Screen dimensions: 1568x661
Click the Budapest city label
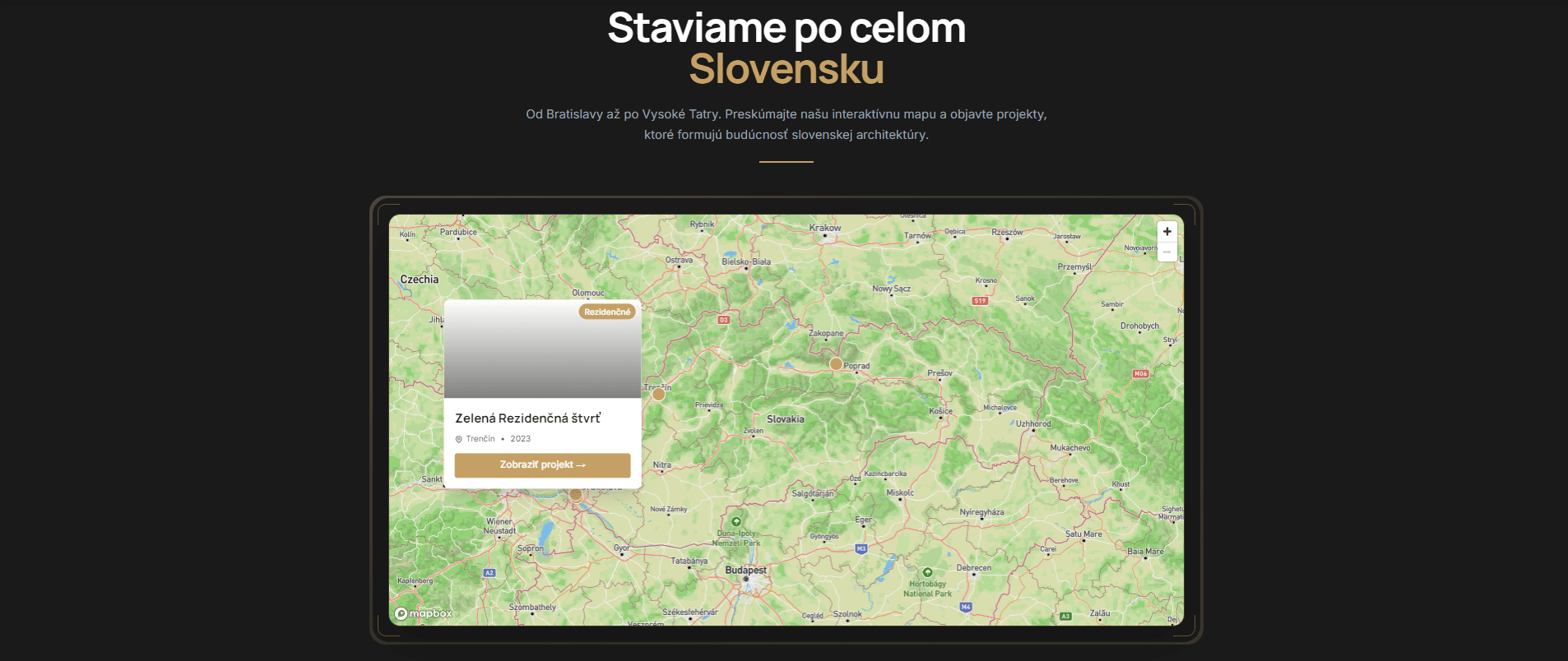[745, 570]
